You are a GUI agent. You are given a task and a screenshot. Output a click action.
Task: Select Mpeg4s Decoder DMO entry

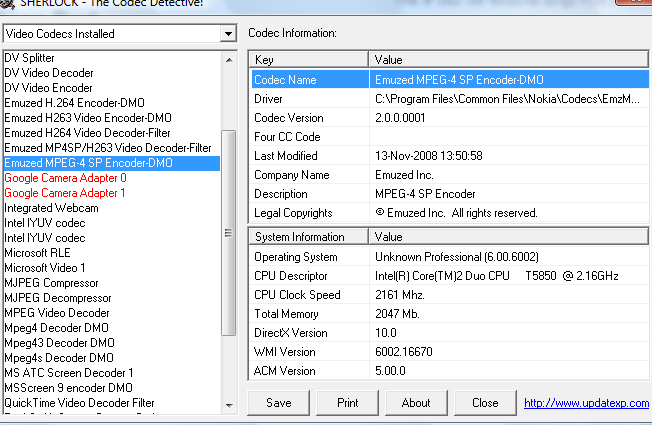point(112,358)
